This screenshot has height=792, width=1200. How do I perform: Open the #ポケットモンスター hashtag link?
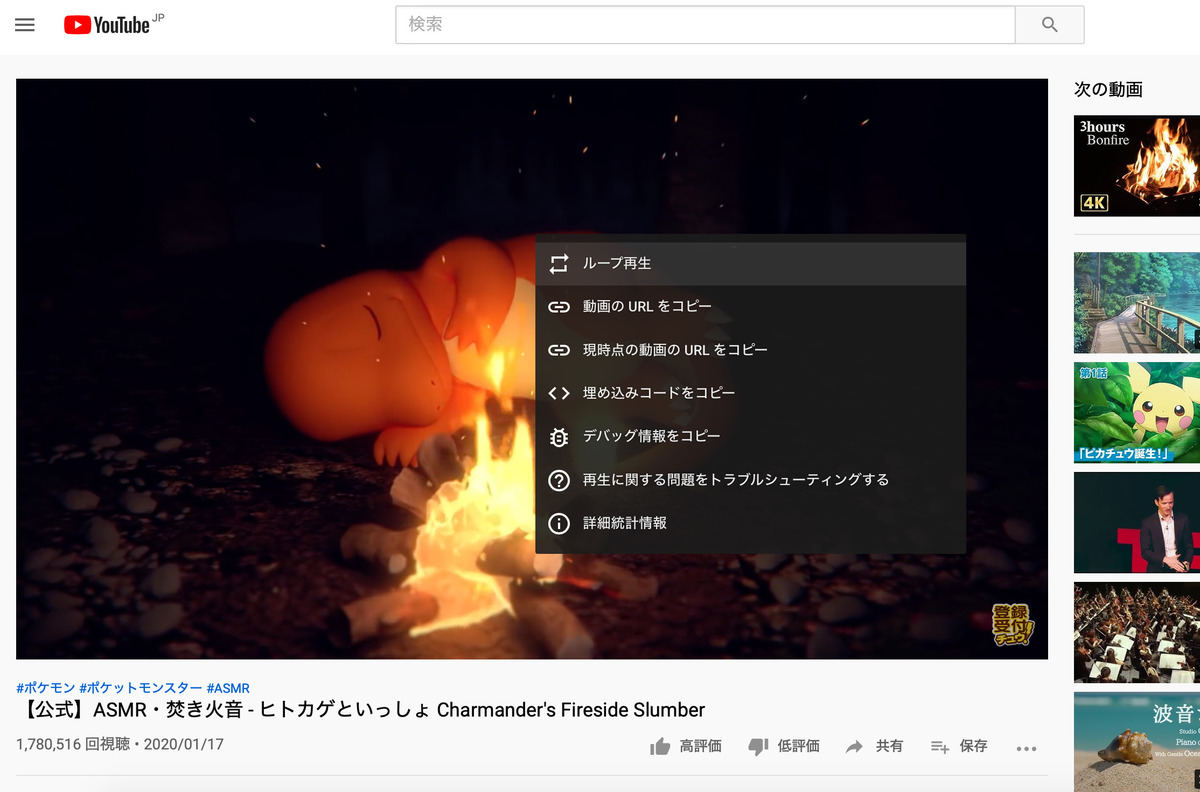[140, 688]
